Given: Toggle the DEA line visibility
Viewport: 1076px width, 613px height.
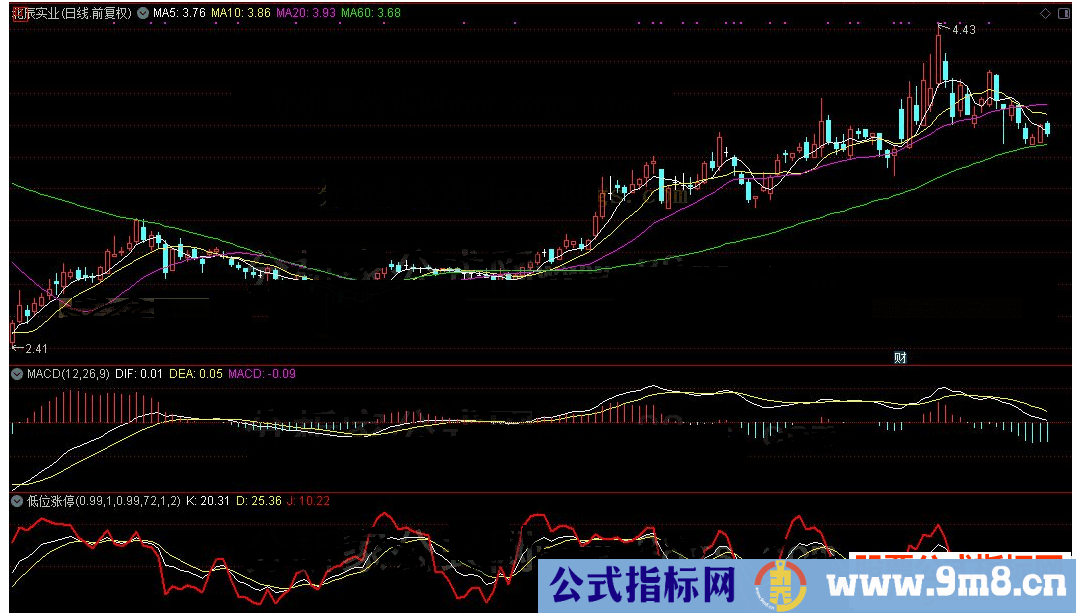Looking at the screenshot, I should pos(197,373).
